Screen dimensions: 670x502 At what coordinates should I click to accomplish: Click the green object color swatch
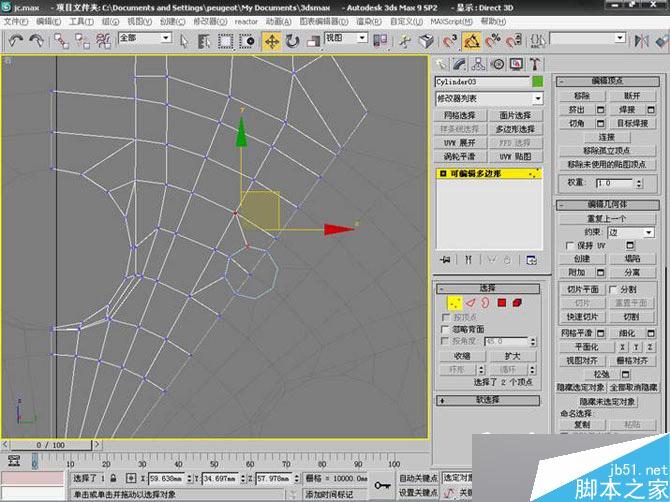click(x=538, y=82)
